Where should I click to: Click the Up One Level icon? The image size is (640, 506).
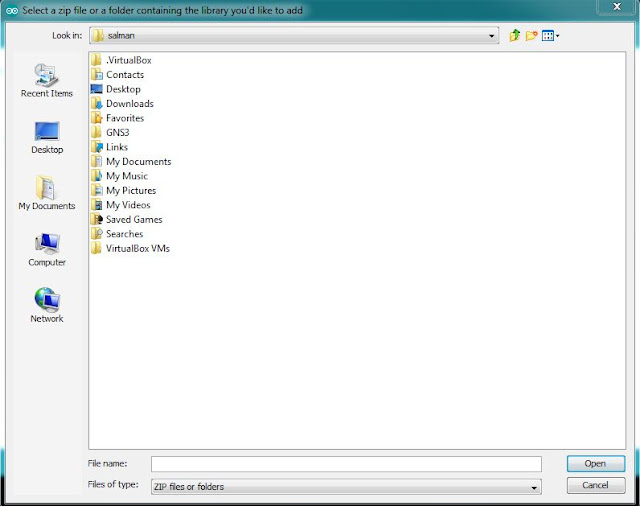coord(514,36)
